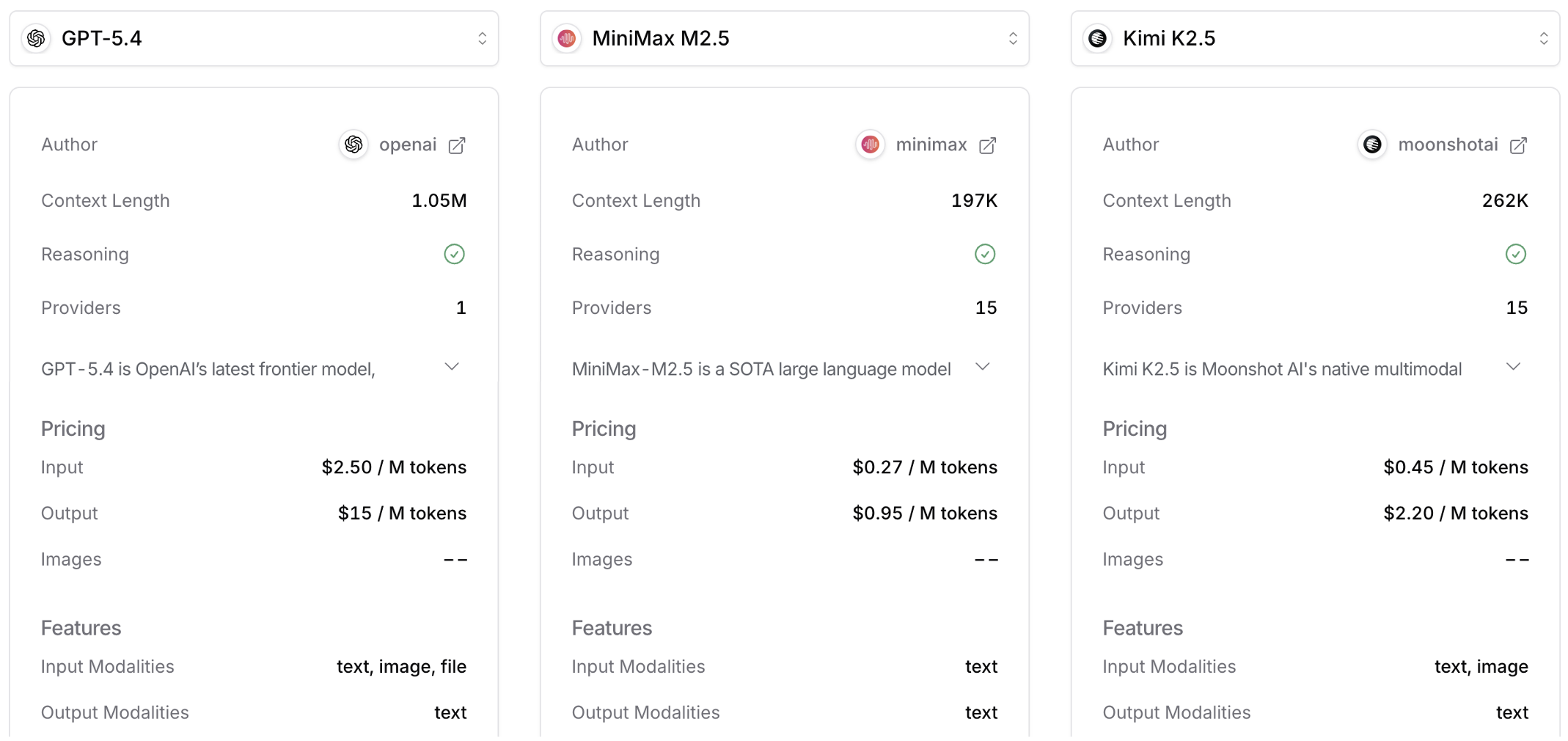Click the MiniMax-M2.5 description text
Image resolution: width=1568 pixels, height=741 pixels.
(761, 369)
